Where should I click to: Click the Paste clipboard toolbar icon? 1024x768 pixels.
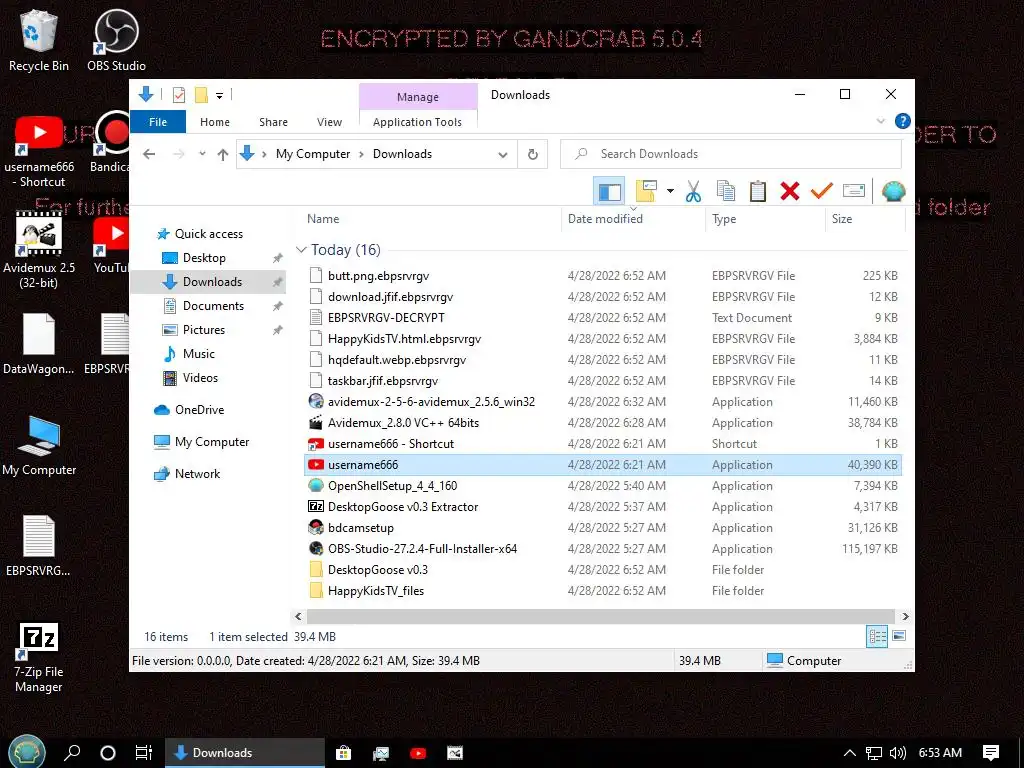tap(758, 191)
